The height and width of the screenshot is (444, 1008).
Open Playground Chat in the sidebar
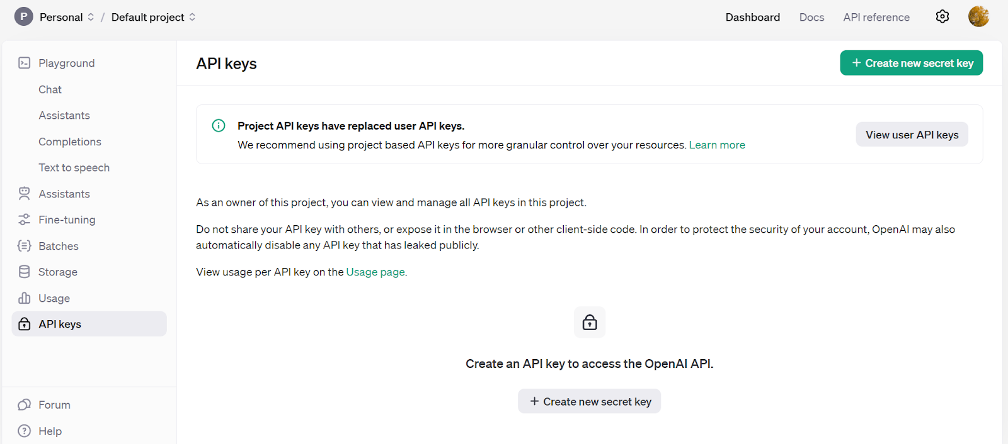[50, 89]
